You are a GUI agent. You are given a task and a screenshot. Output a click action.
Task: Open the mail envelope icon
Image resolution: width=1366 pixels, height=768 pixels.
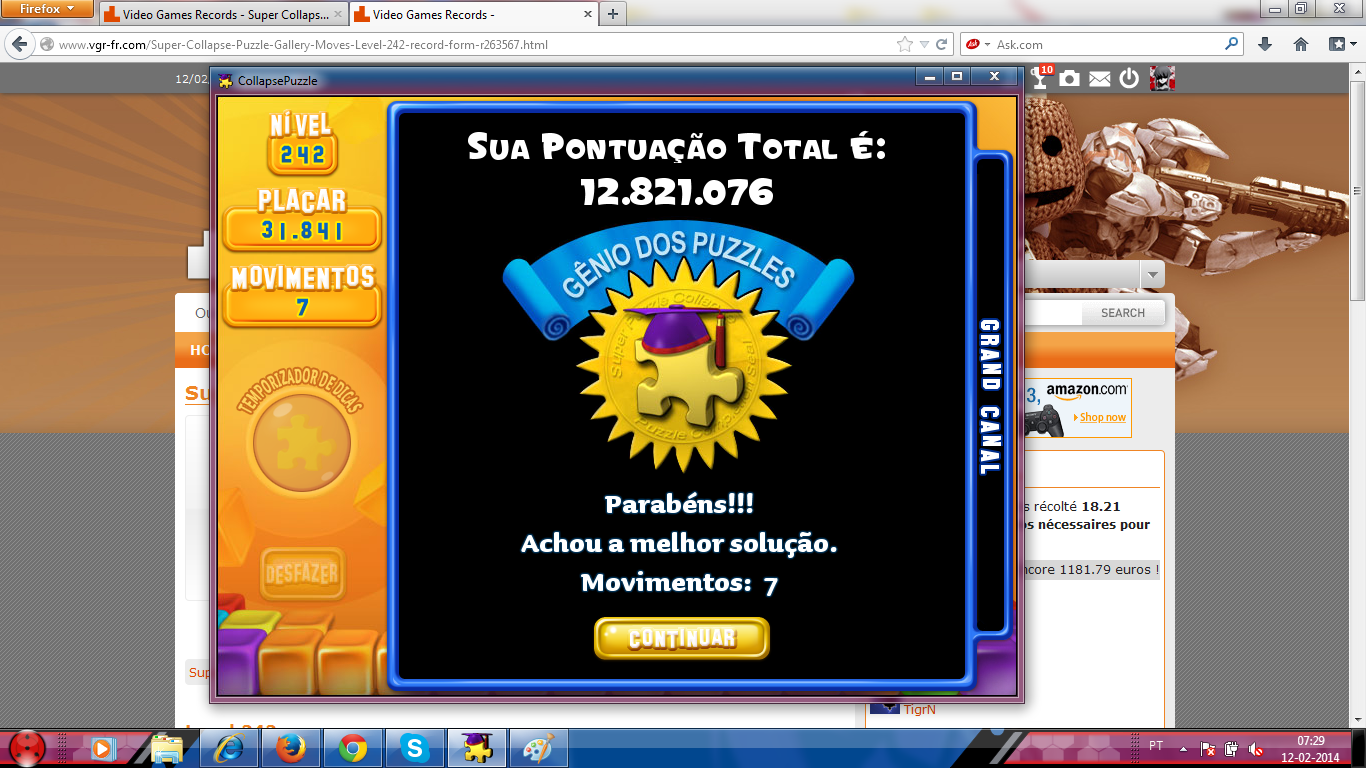1100,78
